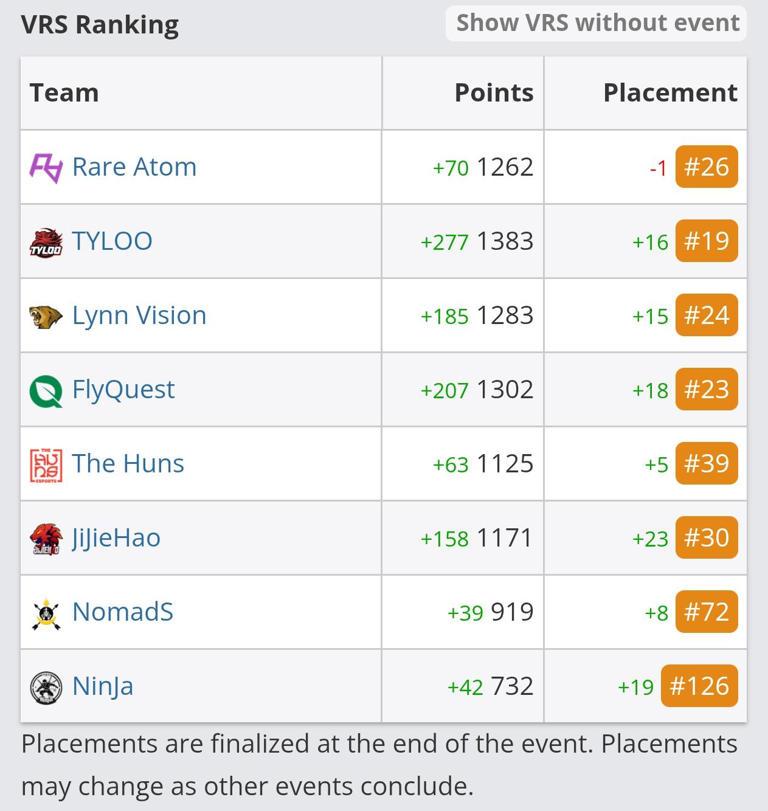Image resolution: width=768 pixels, height=811 pixels.
Task: Select the FlyQuest green logo
Action: pyautogui.click(x=44, y=389)
